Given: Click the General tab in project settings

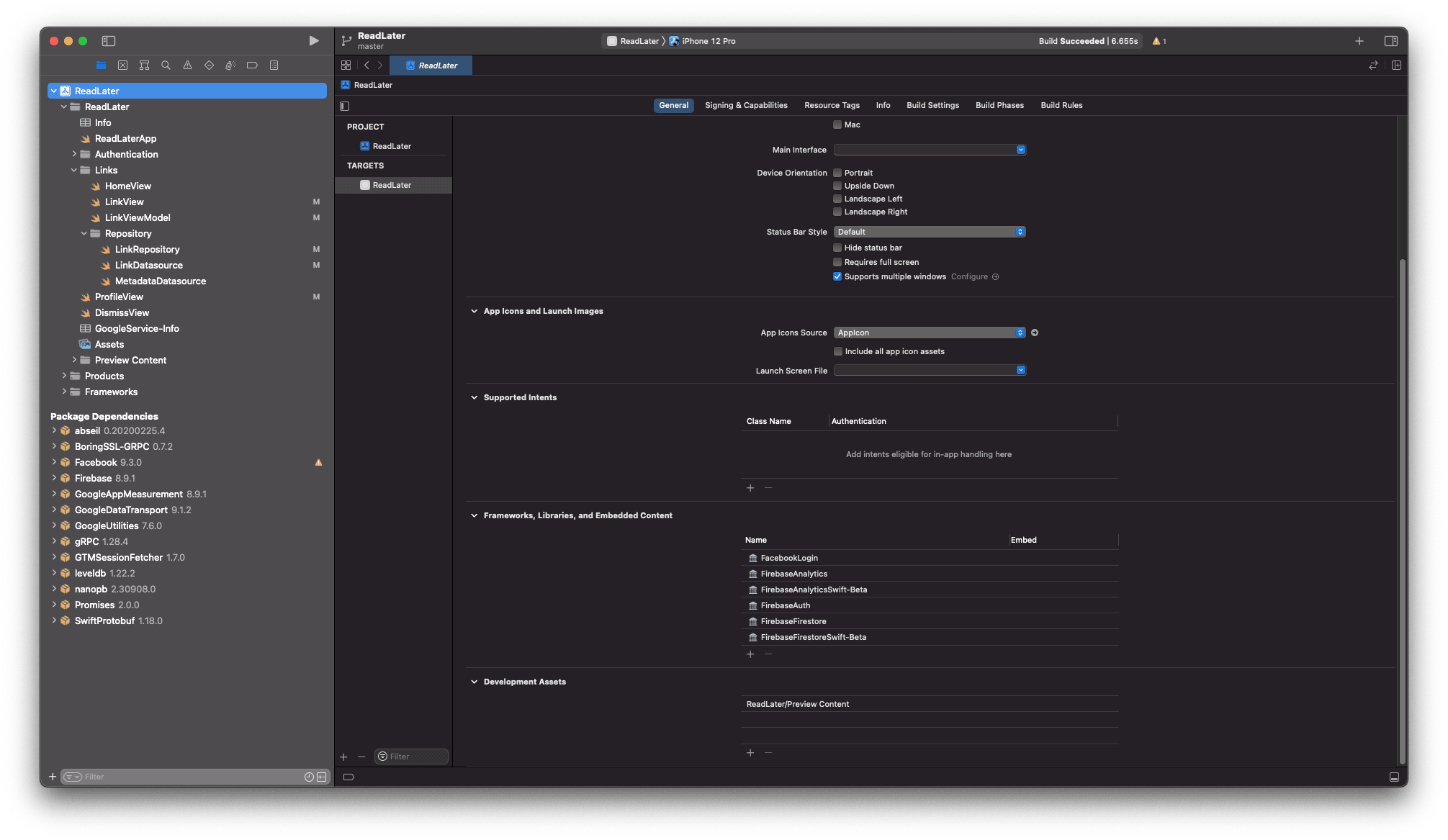Looking at the screenshot, I should [x=672, y=105].
